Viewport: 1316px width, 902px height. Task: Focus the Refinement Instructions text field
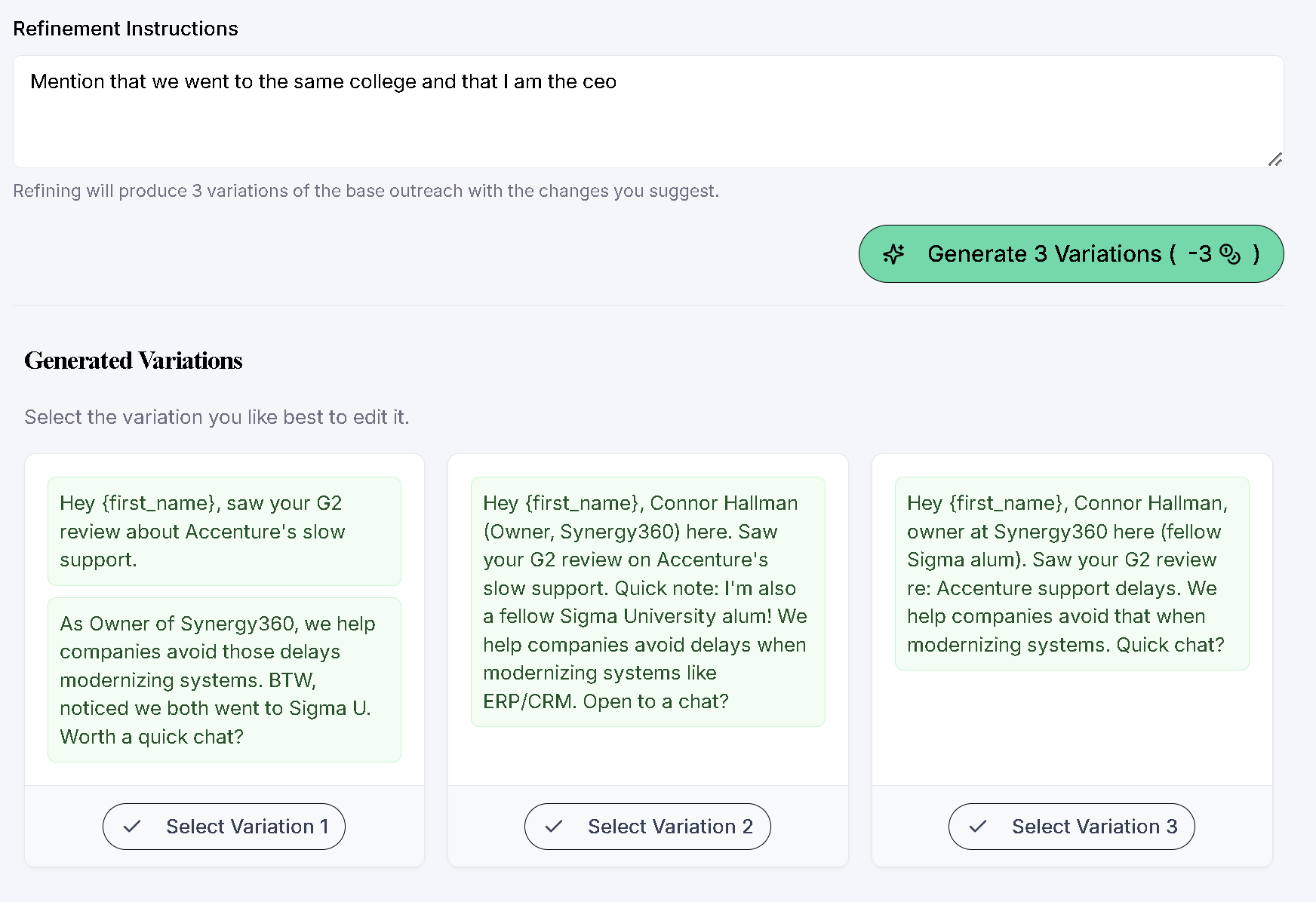click(647, 112)
